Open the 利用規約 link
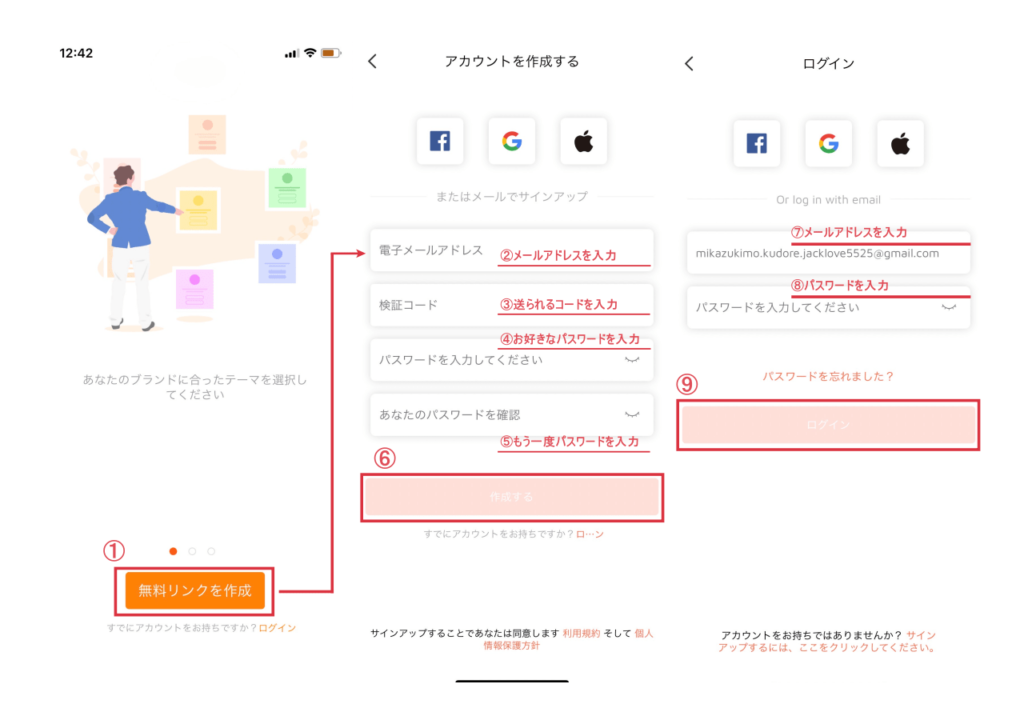Image resolution: width=1024 pixels, height=720 pixels. click(x=581, y=633)
